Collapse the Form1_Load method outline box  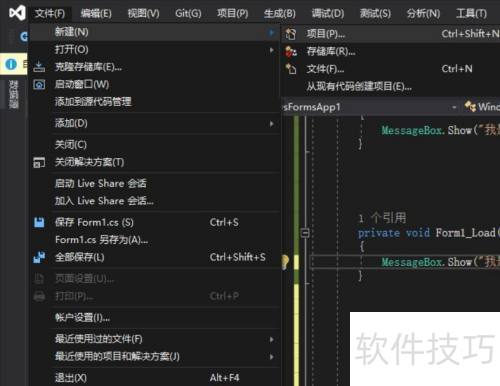[x=305, y=233]
